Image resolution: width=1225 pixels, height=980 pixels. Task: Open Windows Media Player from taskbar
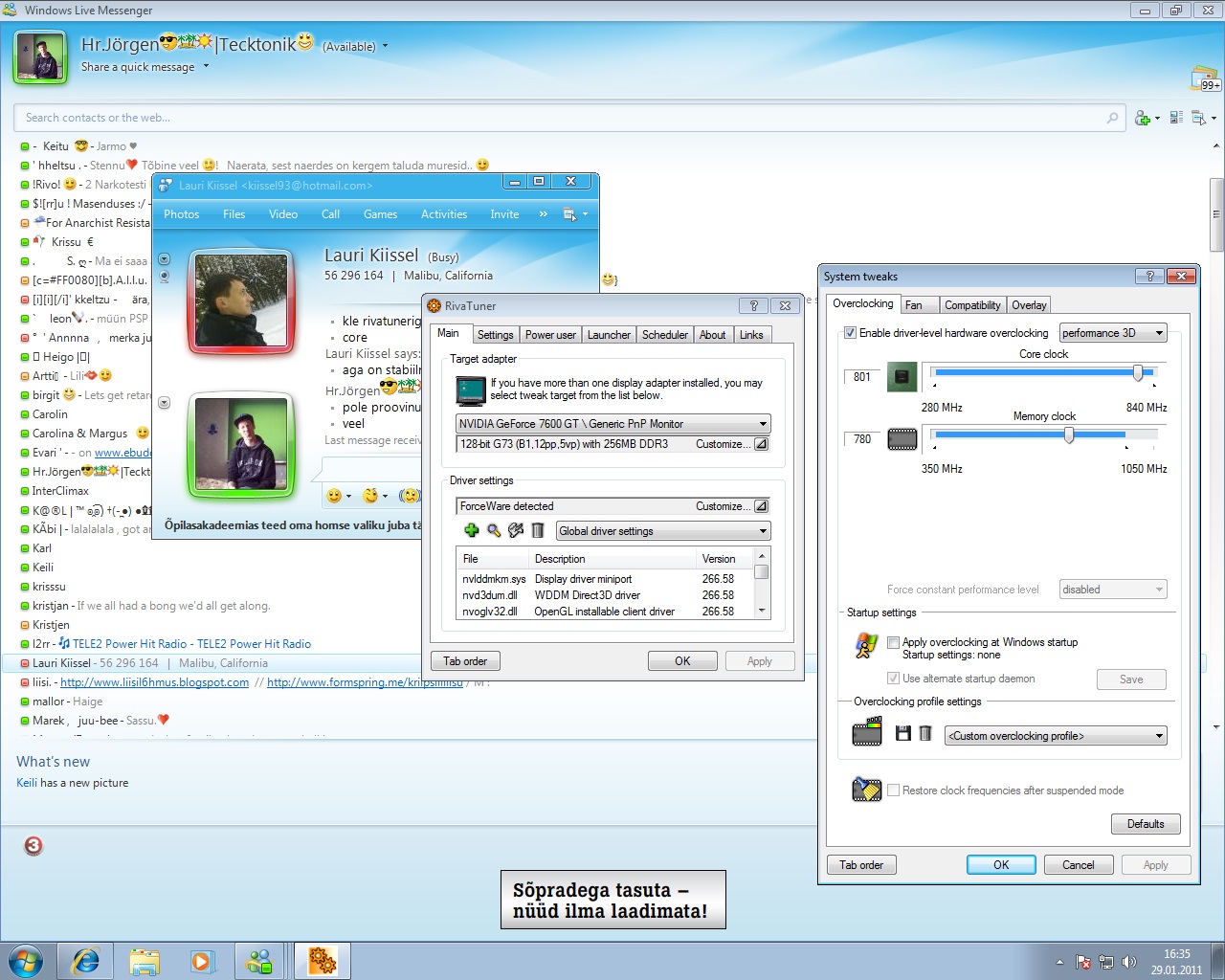point(202,961)
